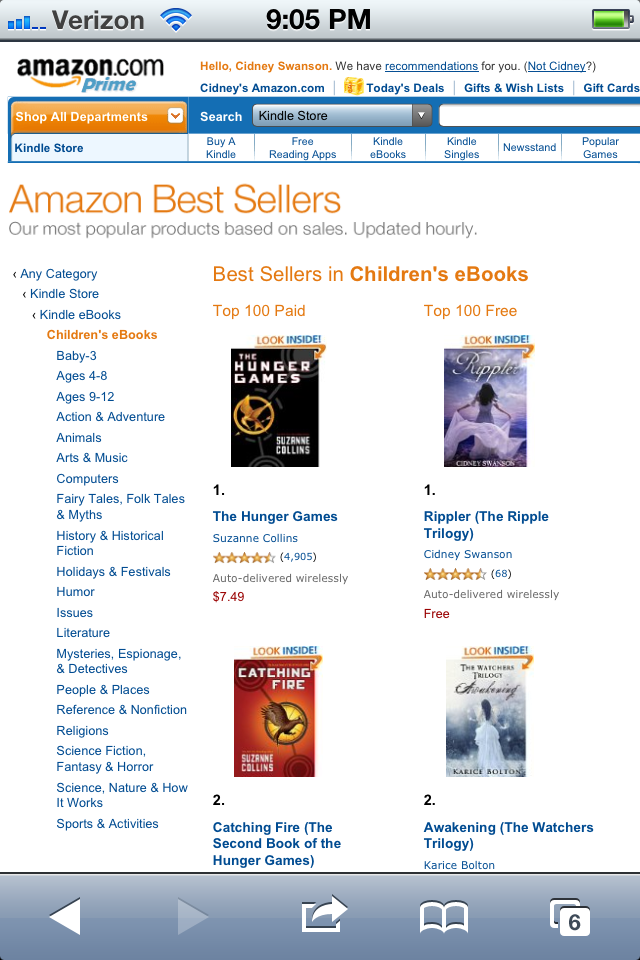Open the Rippler book cover thumbnail
640x960 pixels.
485,407
